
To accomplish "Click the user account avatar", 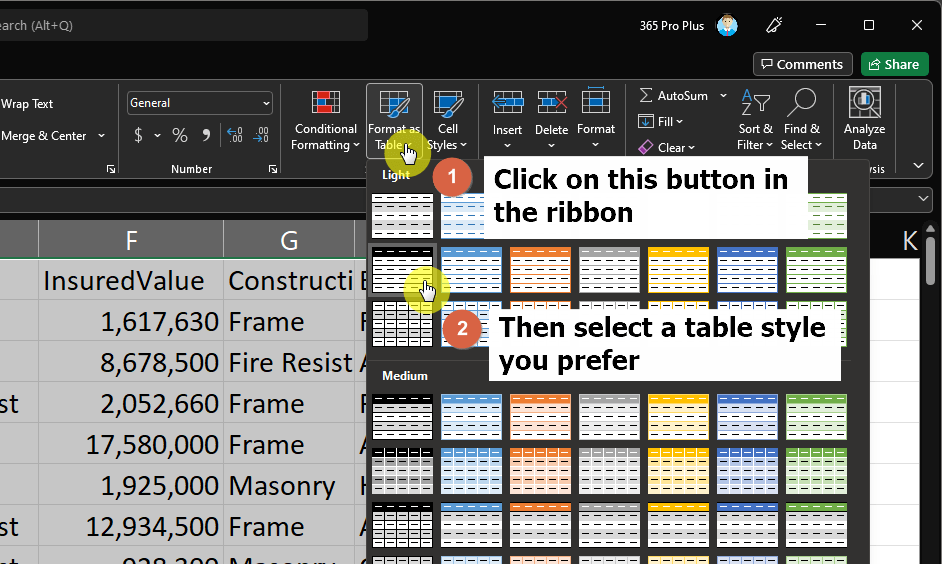I will pyautogui.click(x=727, y=25).
